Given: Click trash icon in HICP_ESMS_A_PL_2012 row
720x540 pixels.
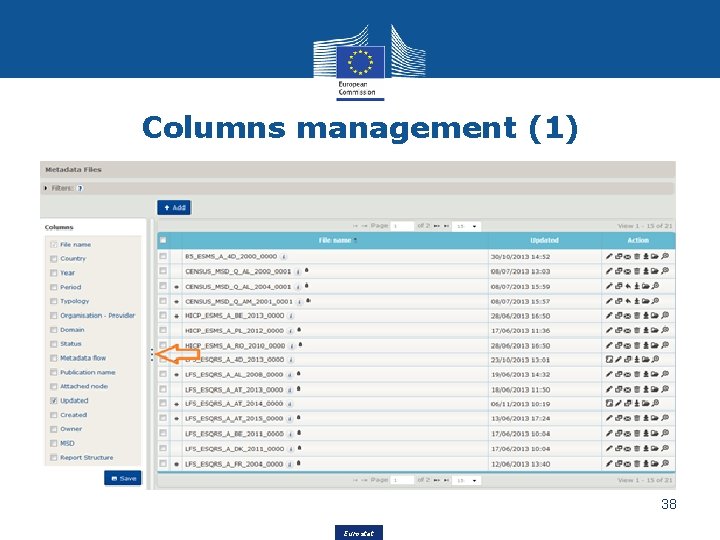Looking at the screenshot, I should click(x=637, y=330).
